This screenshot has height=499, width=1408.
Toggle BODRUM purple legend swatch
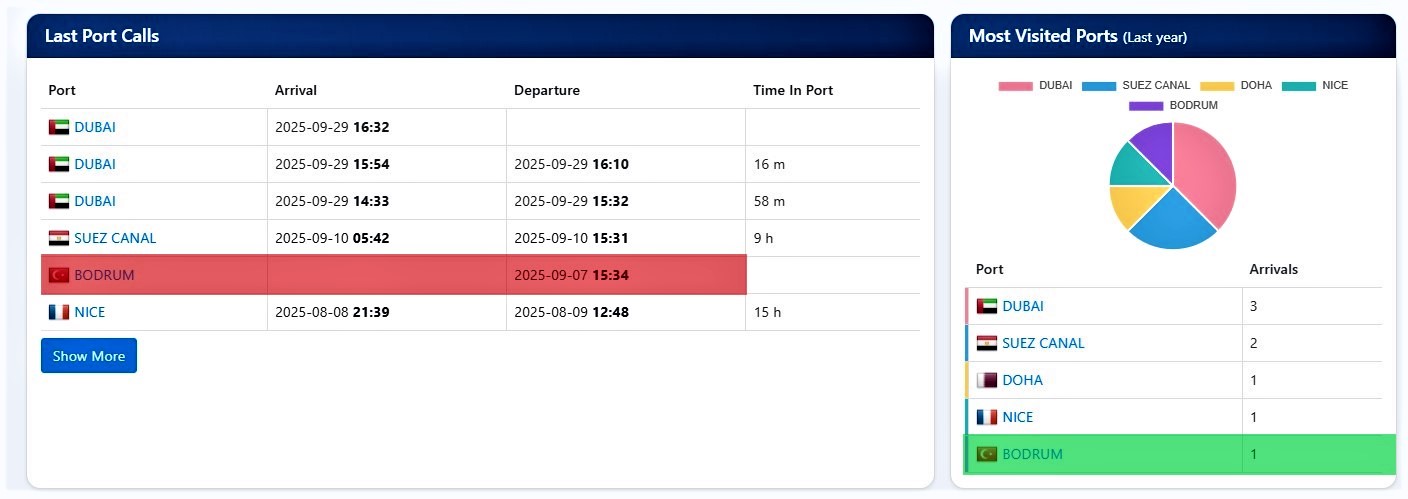point(1146,106)
